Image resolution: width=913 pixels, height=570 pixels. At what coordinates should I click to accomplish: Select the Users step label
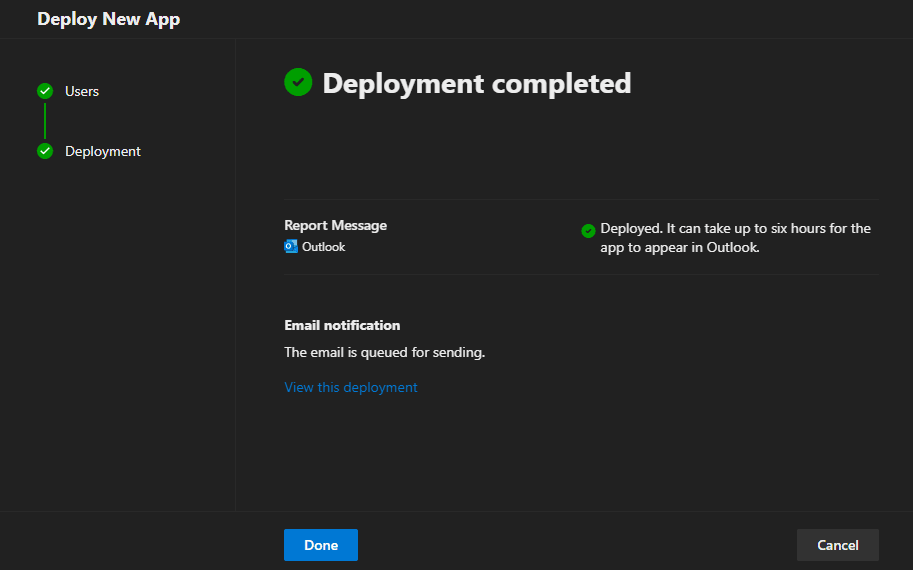82,91
